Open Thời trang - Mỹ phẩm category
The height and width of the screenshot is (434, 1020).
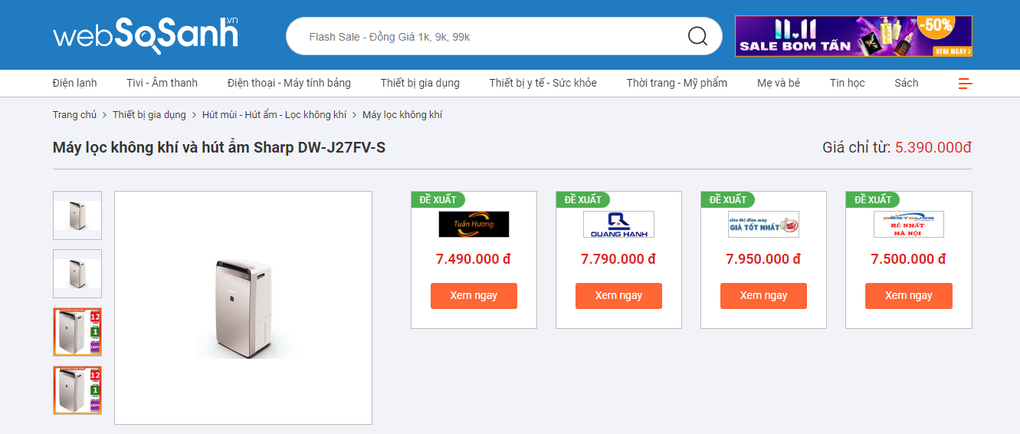click(677, 83)
